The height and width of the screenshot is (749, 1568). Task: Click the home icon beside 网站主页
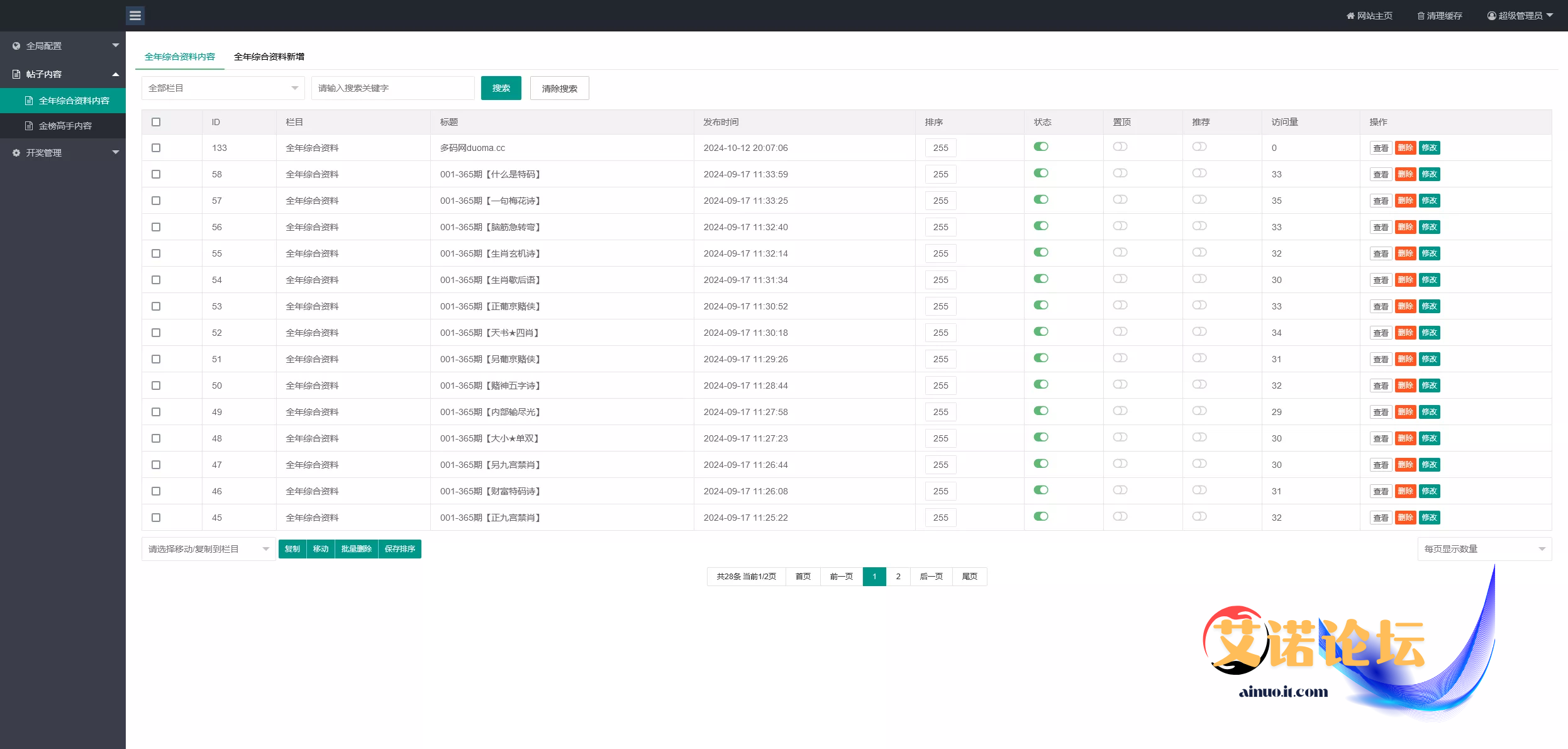tap(1350, 16)
